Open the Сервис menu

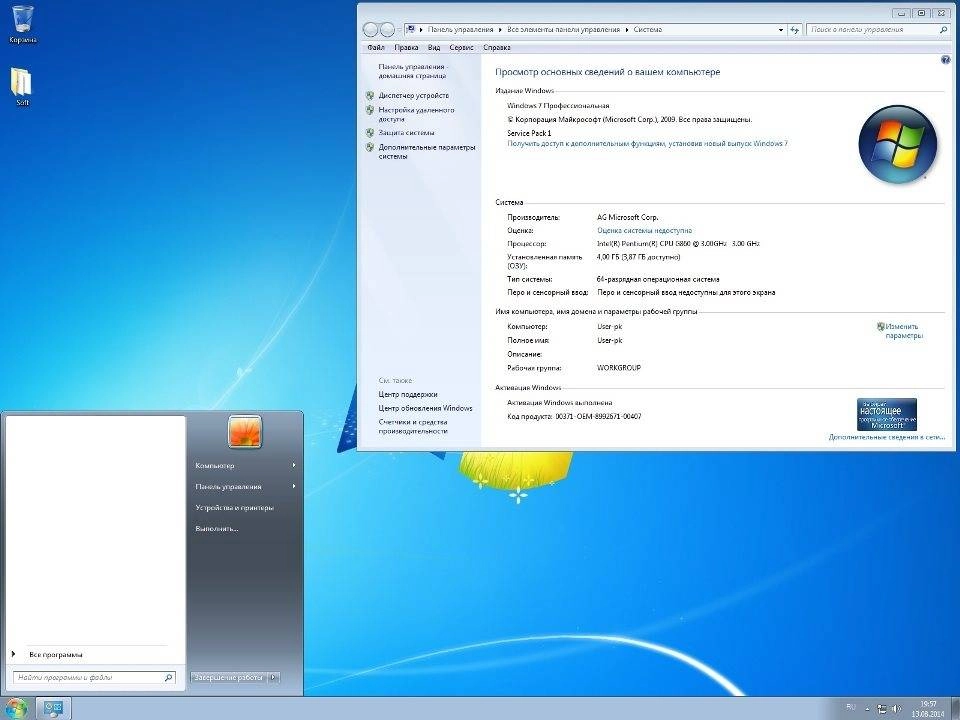click(462, 47)
